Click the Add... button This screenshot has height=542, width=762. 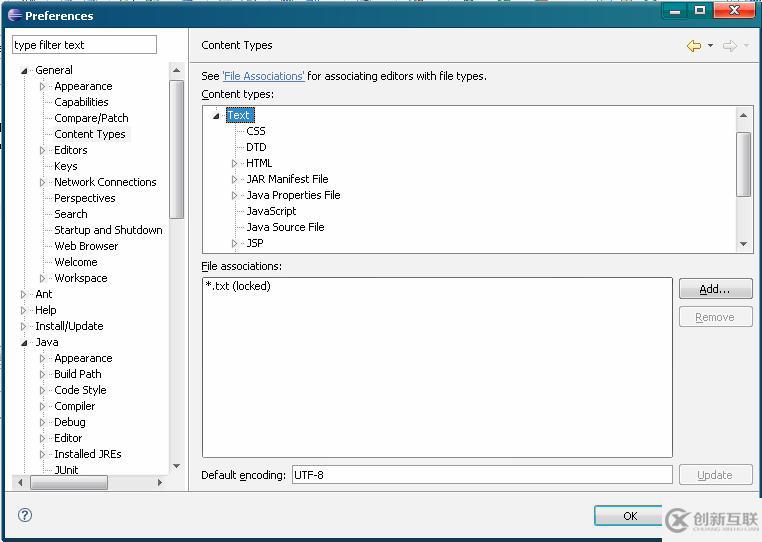(x=715, y=289)
